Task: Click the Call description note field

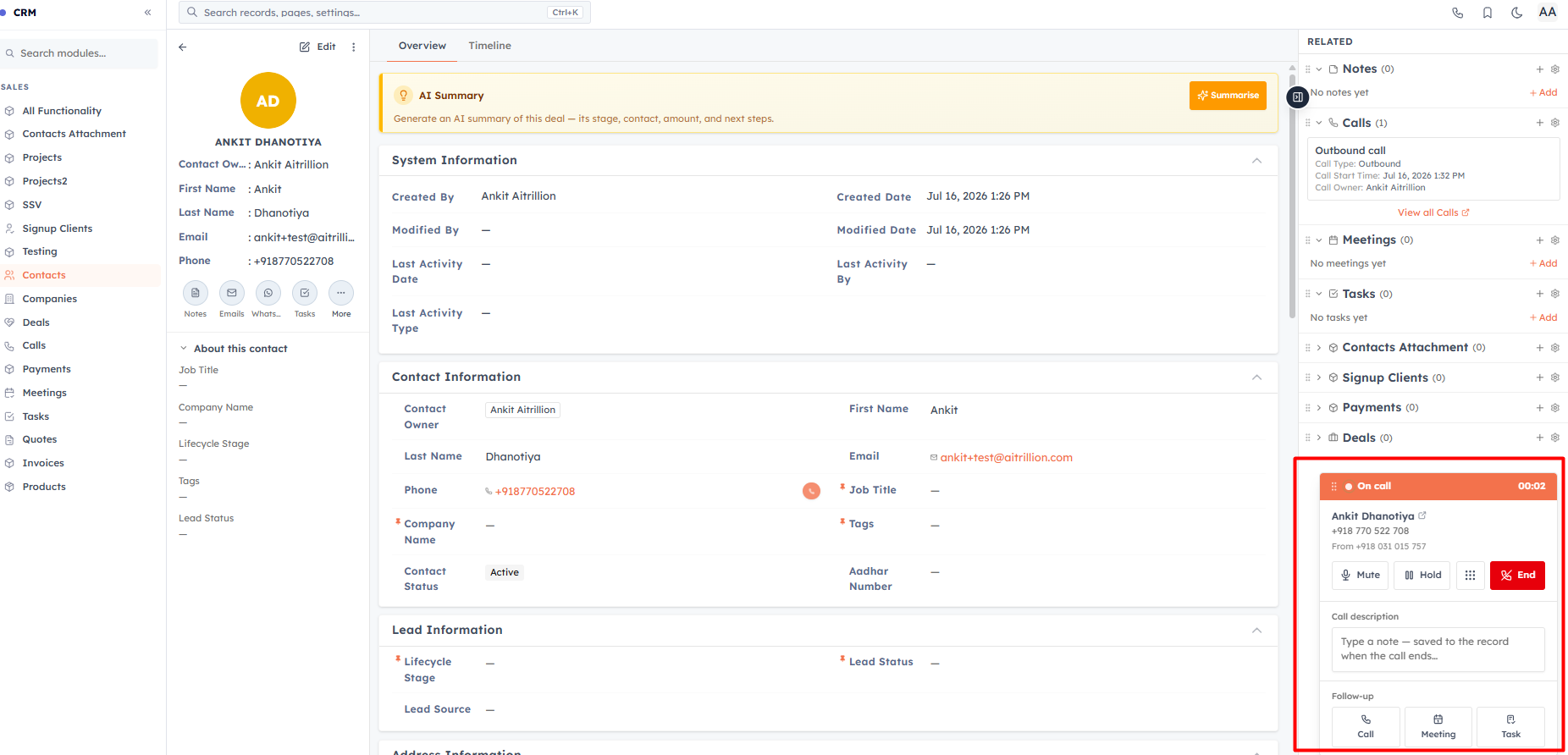Action: 1438,649
